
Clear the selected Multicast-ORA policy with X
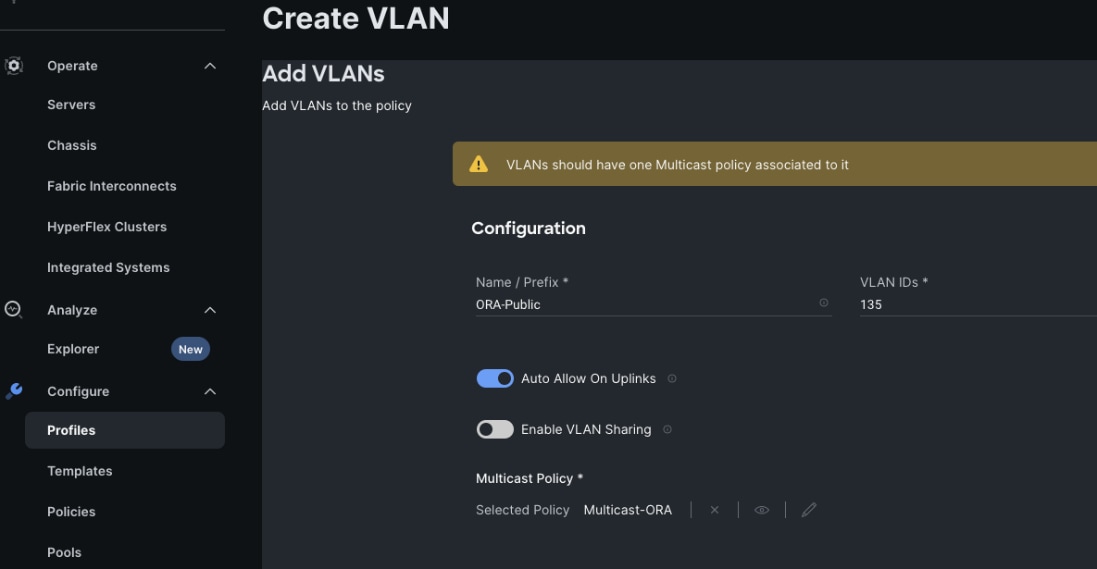coord(714,510)
